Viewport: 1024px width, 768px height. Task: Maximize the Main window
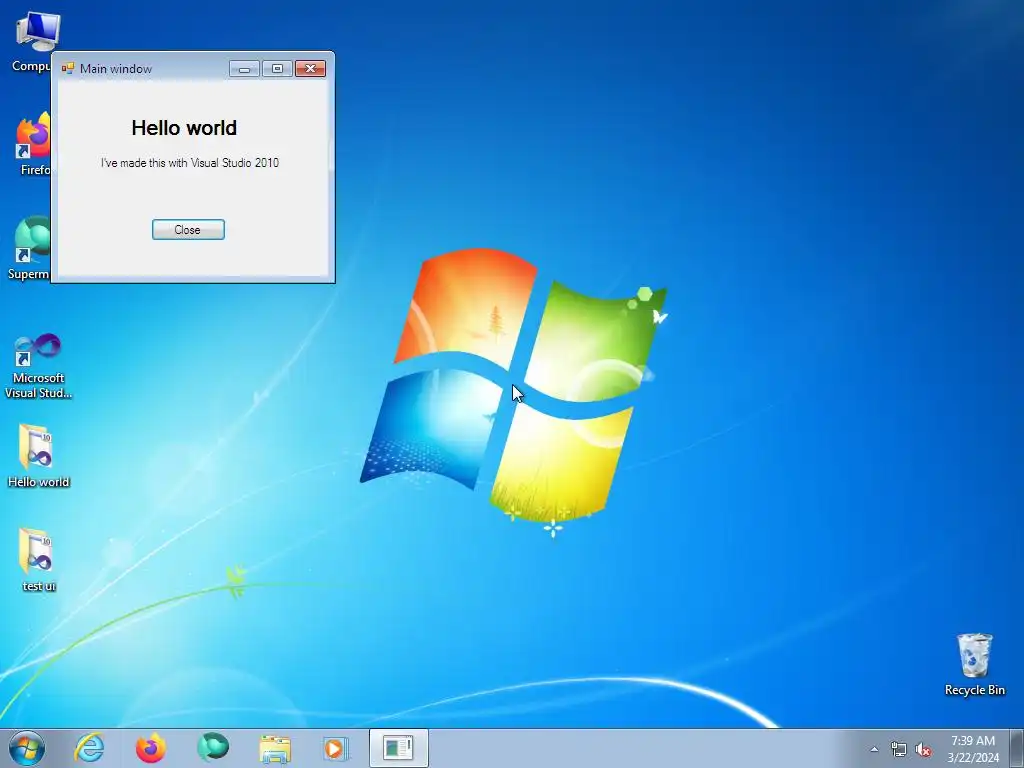click(277, 69)
